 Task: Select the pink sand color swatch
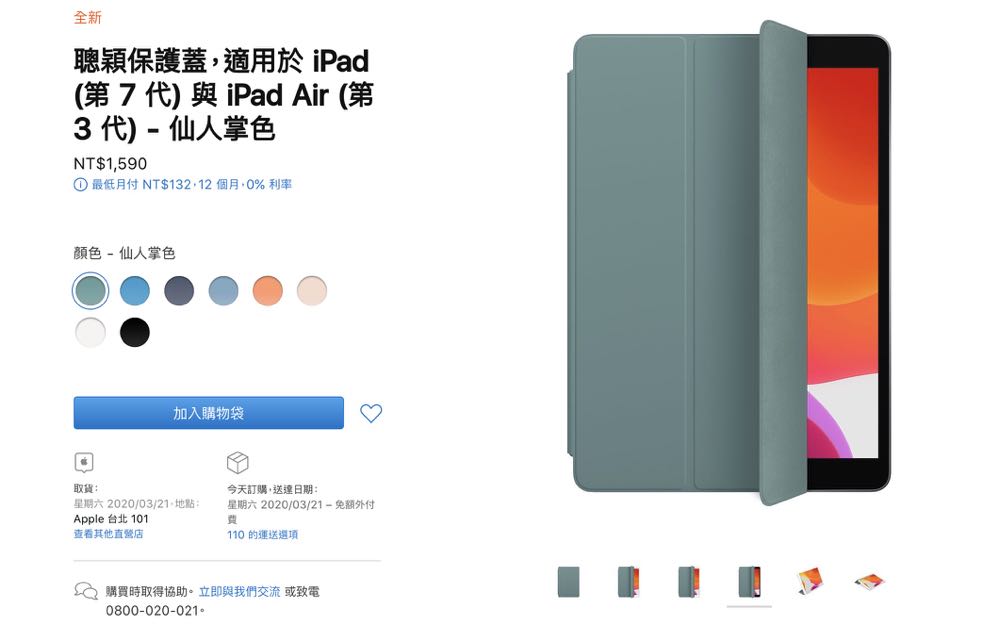(x=312, y=291)
